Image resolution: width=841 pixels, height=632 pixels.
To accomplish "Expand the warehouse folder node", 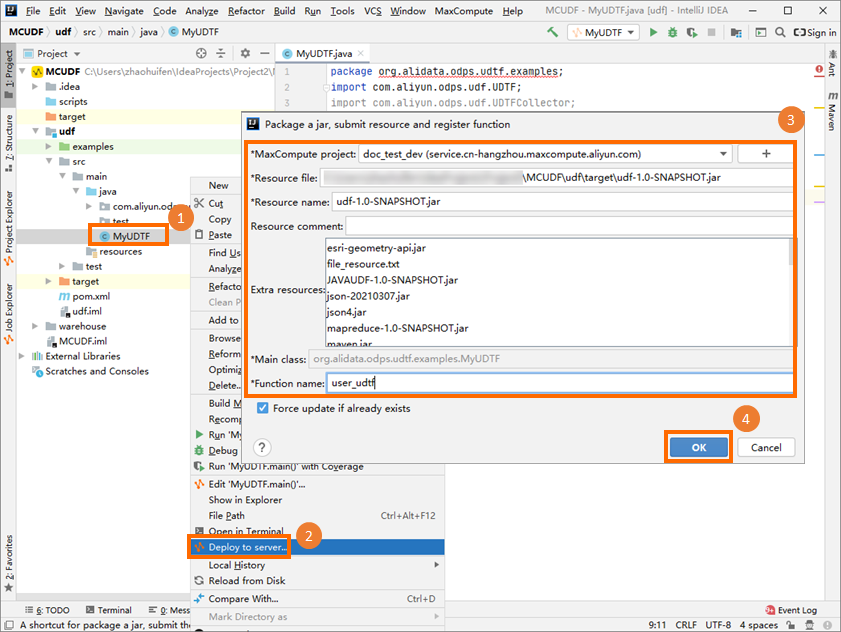I will click(35, 326).
